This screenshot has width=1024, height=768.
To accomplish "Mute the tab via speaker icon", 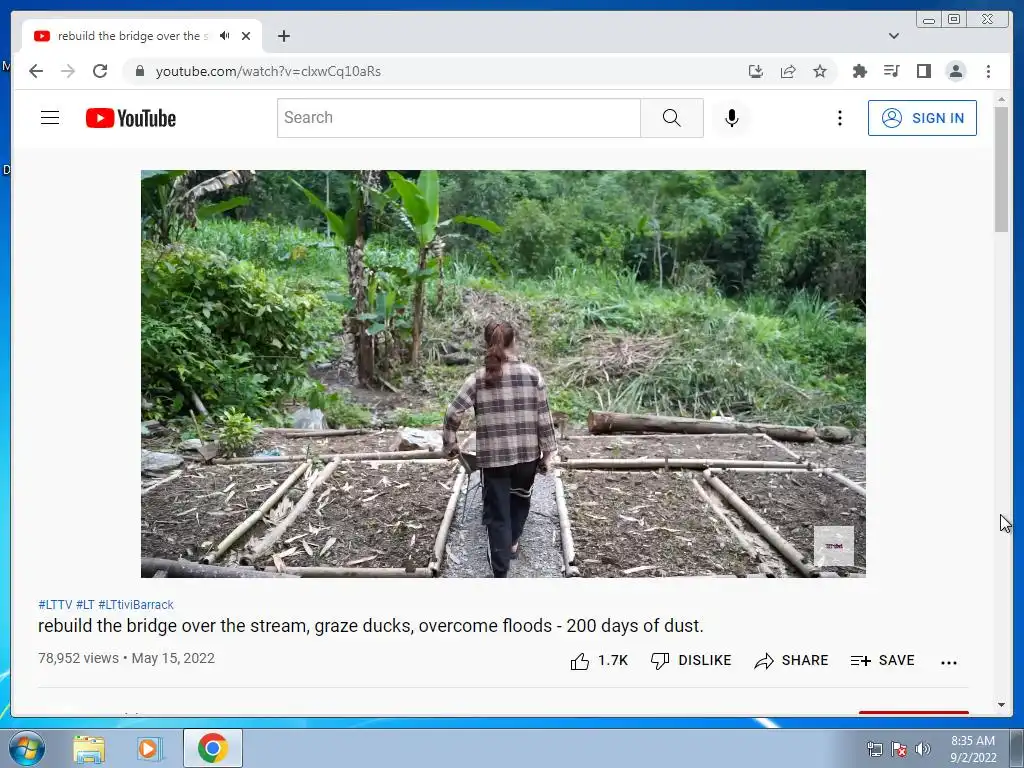I will (x=225, y=36).
